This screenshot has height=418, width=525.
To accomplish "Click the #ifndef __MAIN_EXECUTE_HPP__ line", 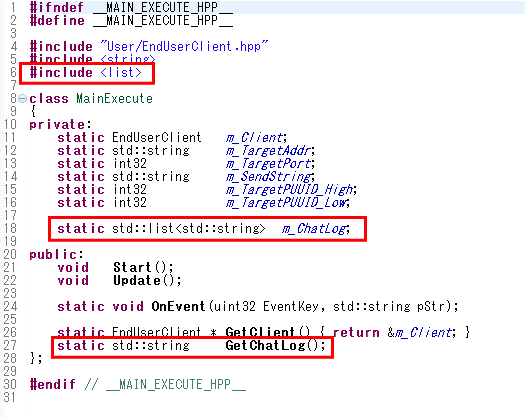I will 131,7.
